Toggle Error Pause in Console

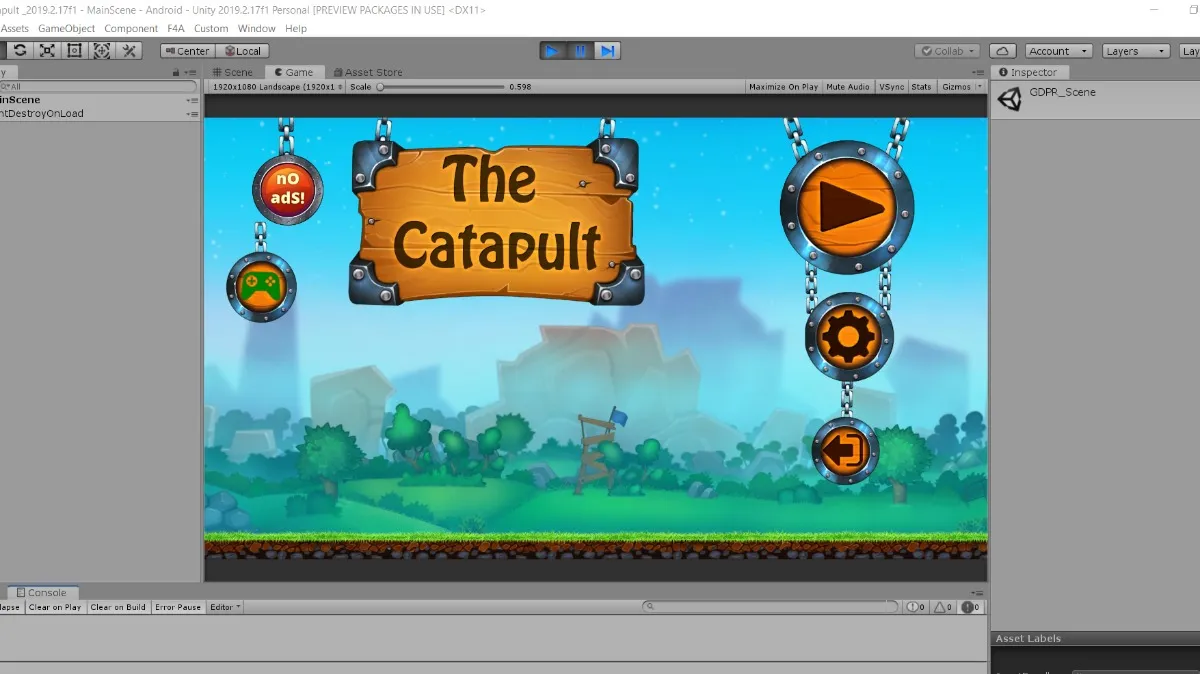click(x=178, y=607)
